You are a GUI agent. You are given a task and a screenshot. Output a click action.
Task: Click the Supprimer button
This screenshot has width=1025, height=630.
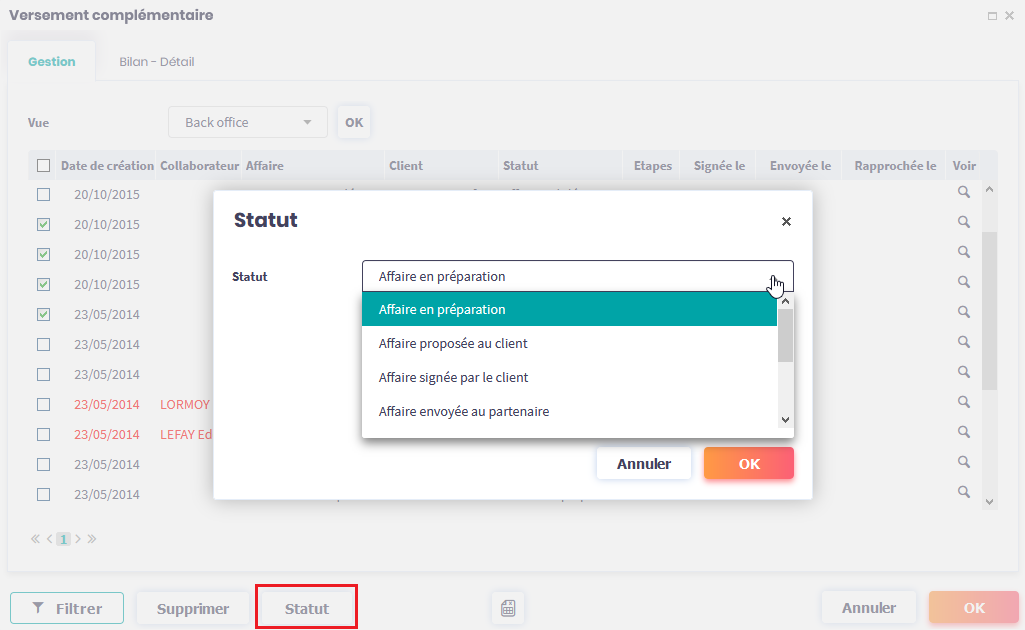(193, 608)
